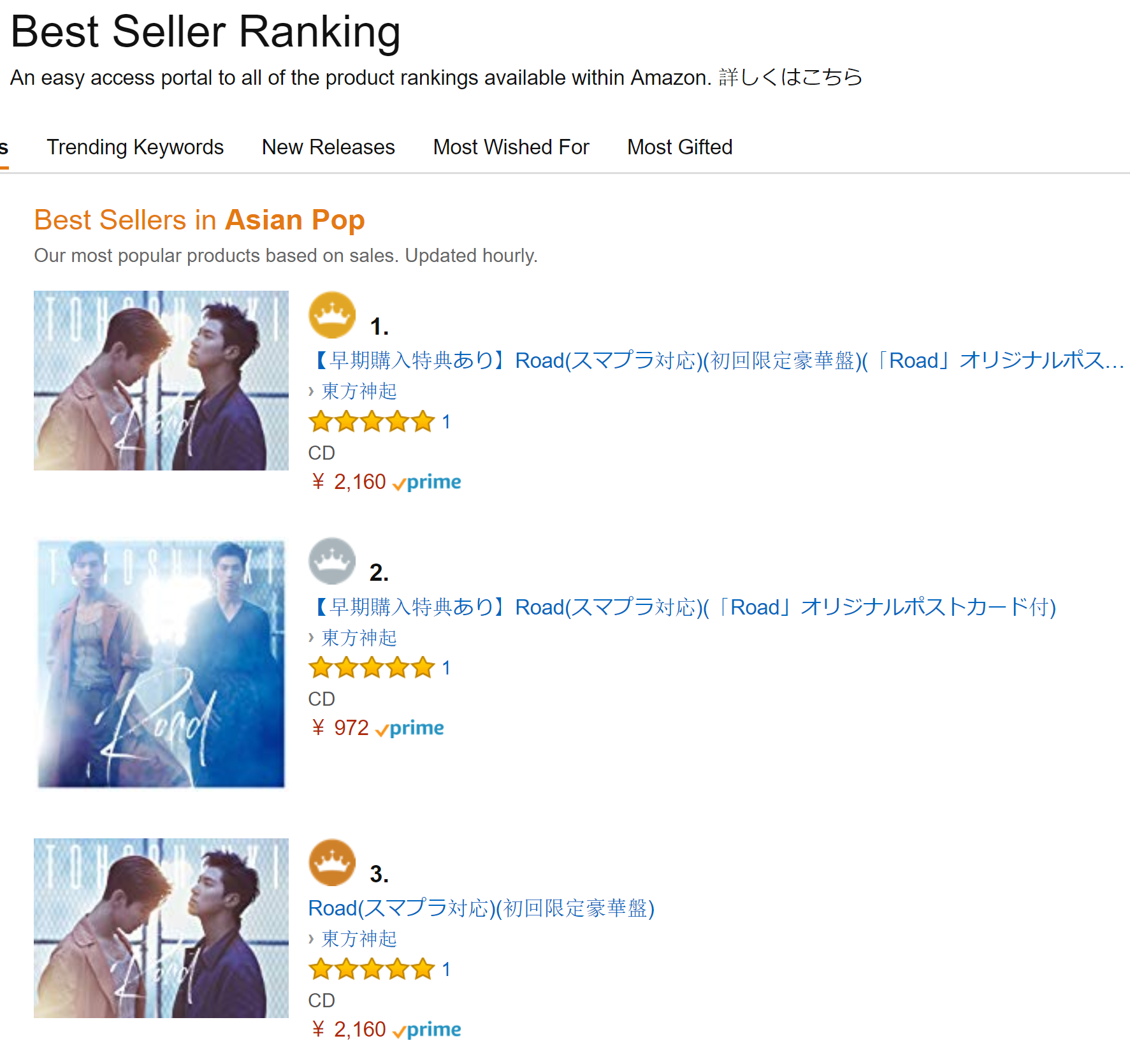Click the five-star rating of the second item

click(x=372, y=668)
